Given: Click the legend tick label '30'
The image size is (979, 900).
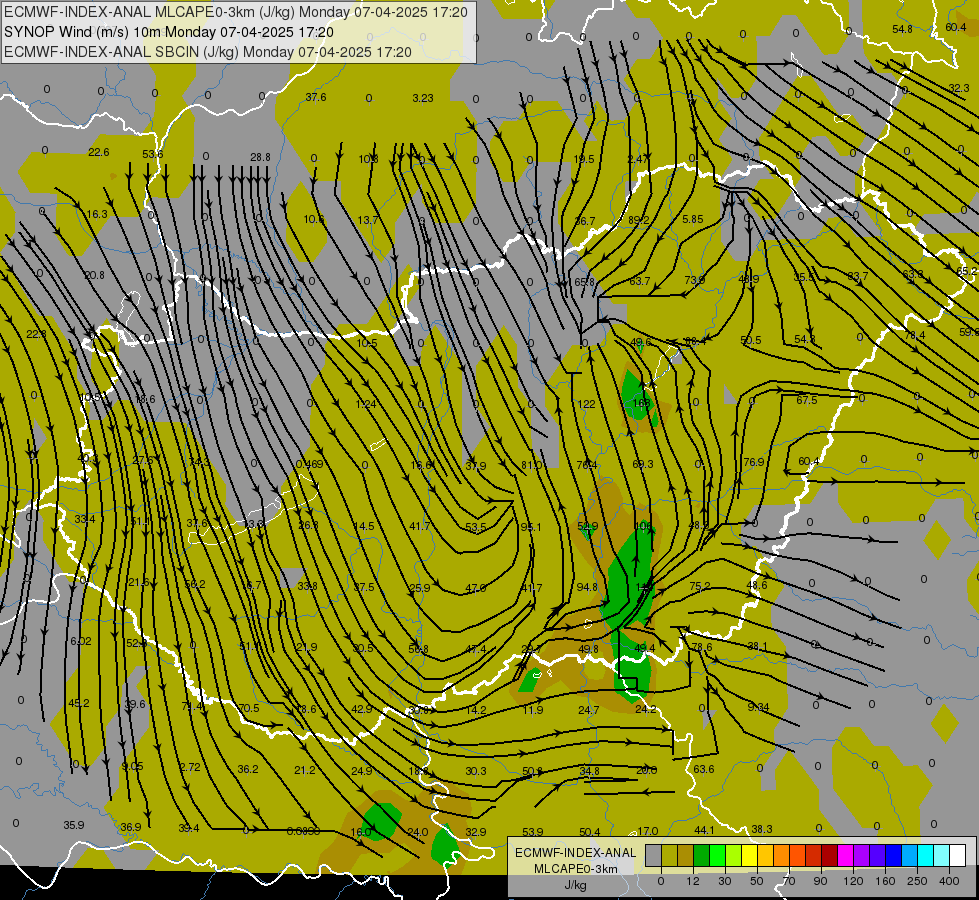Looking at the screenshot, I should [725, 881].
